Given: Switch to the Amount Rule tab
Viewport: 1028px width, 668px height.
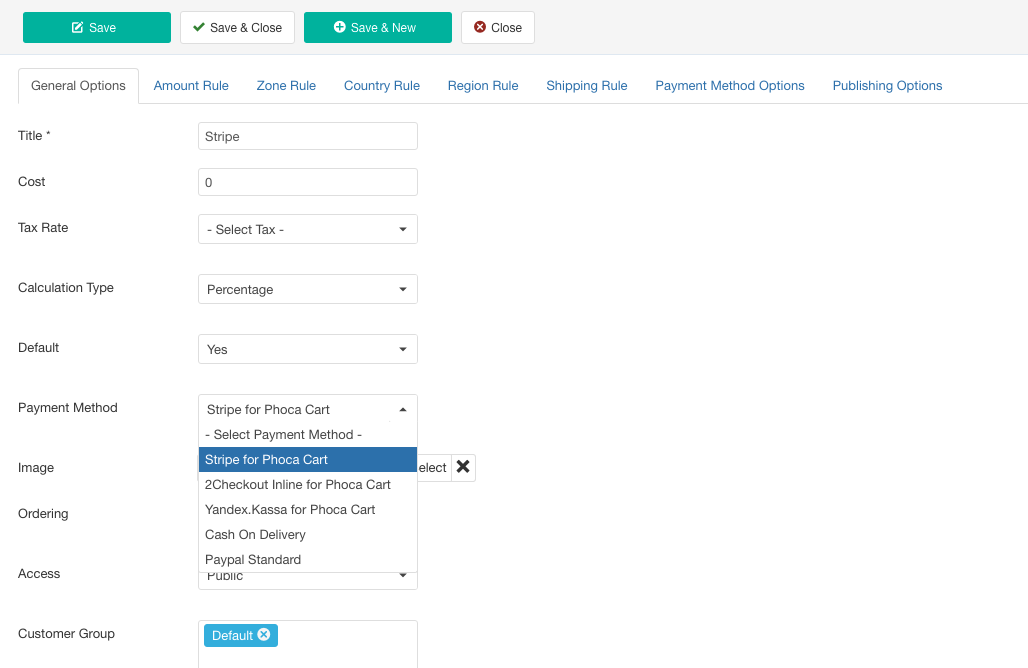Looking at the screenshot, I should (x=191, y=86).
